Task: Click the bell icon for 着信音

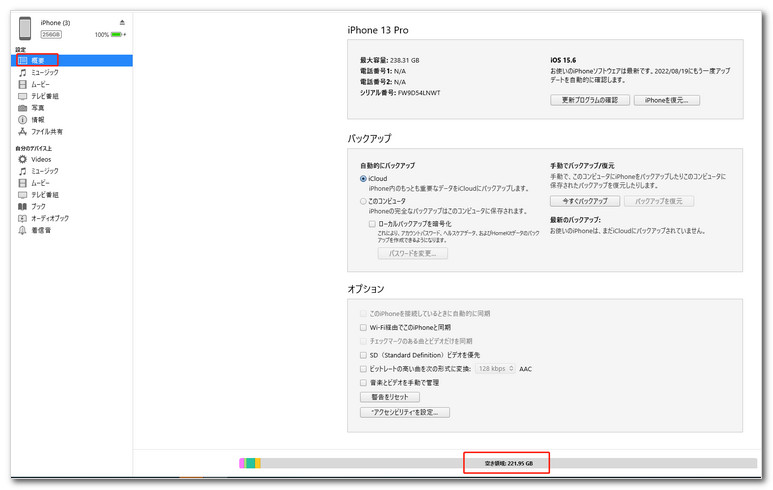Action: [22, 230]
